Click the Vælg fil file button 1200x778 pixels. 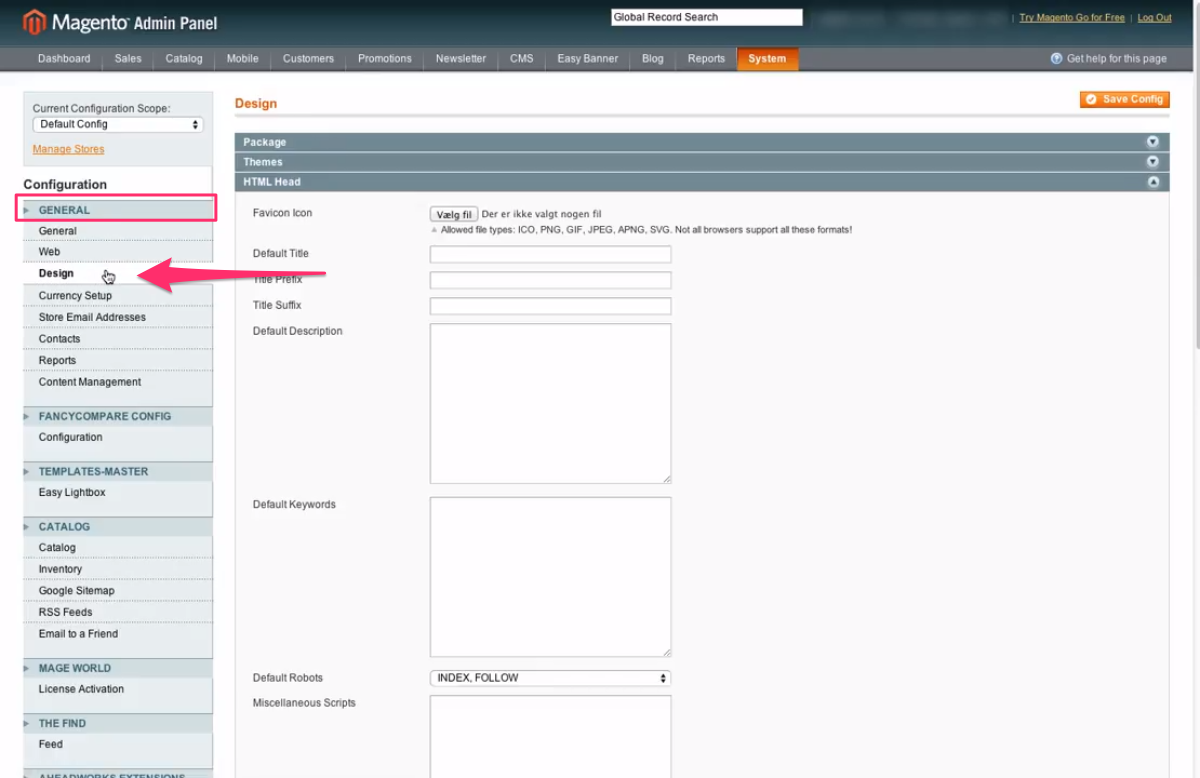click(x=454, y=214)
